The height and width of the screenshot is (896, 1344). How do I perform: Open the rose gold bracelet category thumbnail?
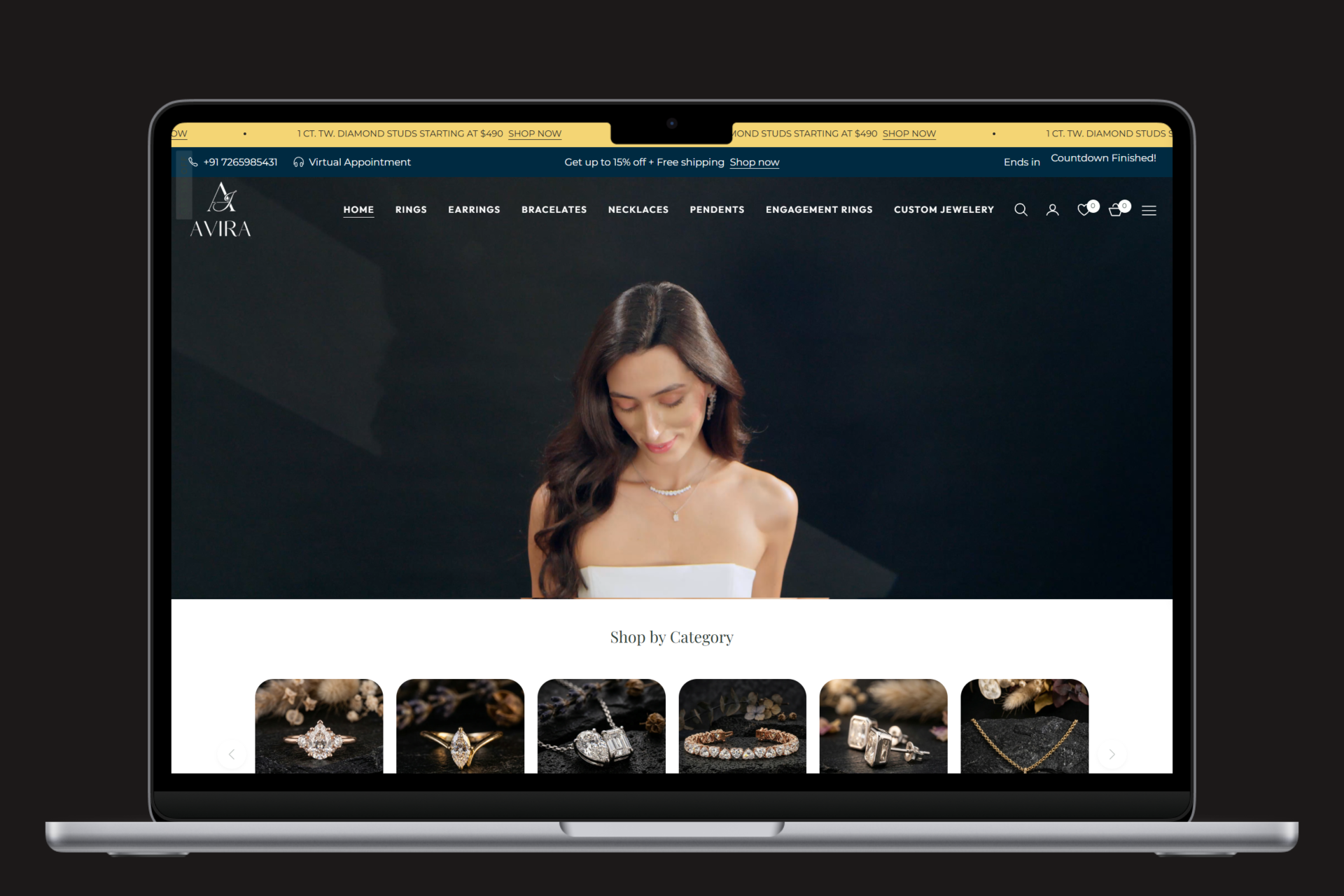[x=743, y=726]
